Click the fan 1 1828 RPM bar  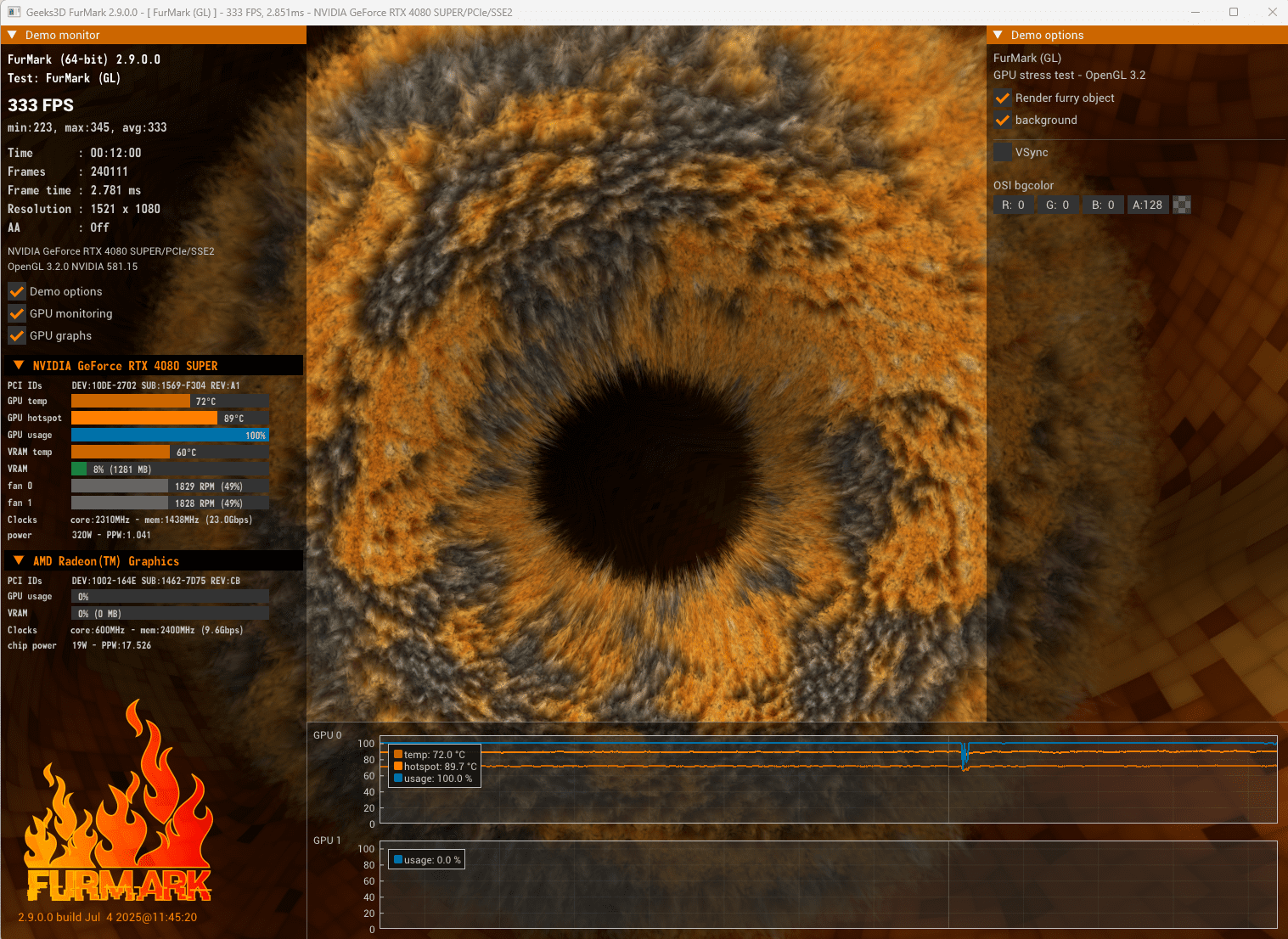click(x=170, y=503)
